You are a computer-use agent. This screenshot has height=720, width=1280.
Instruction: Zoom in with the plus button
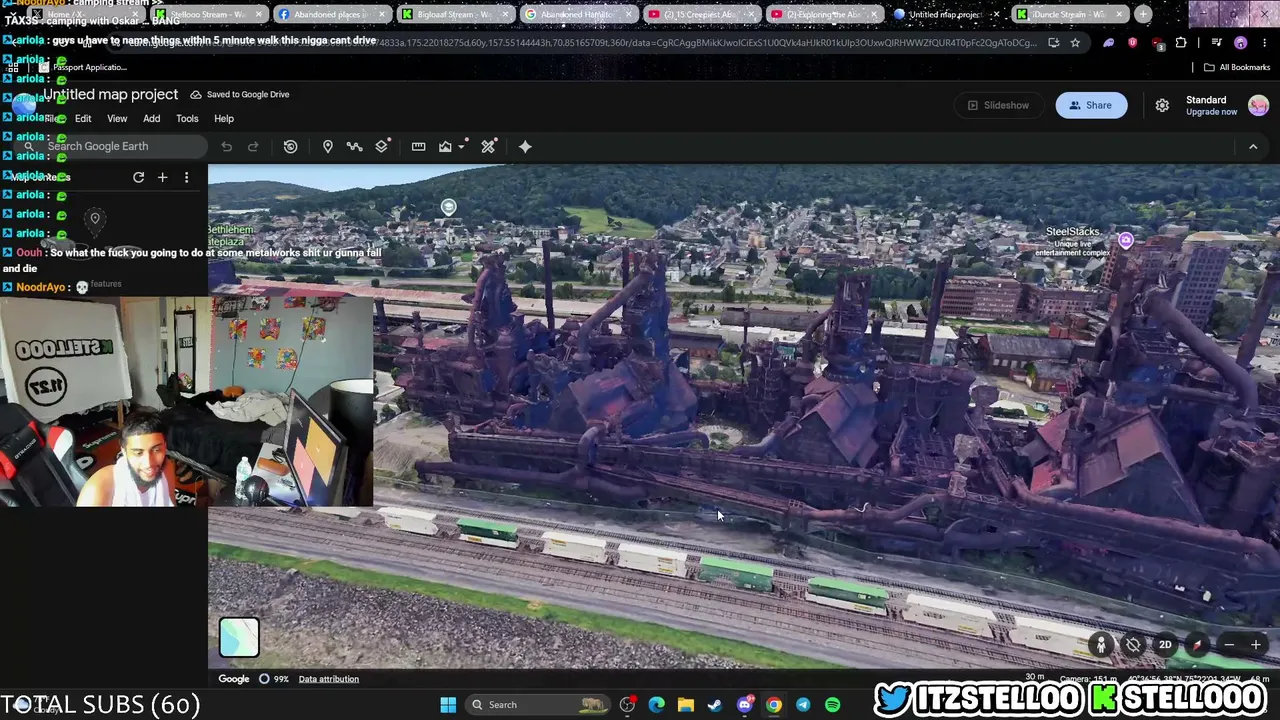(x=1256, y=645)
